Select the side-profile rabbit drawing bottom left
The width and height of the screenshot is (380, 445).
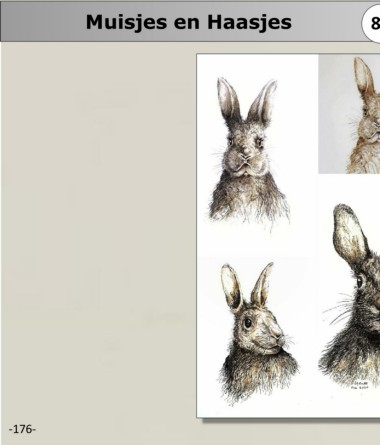point(258,332)
